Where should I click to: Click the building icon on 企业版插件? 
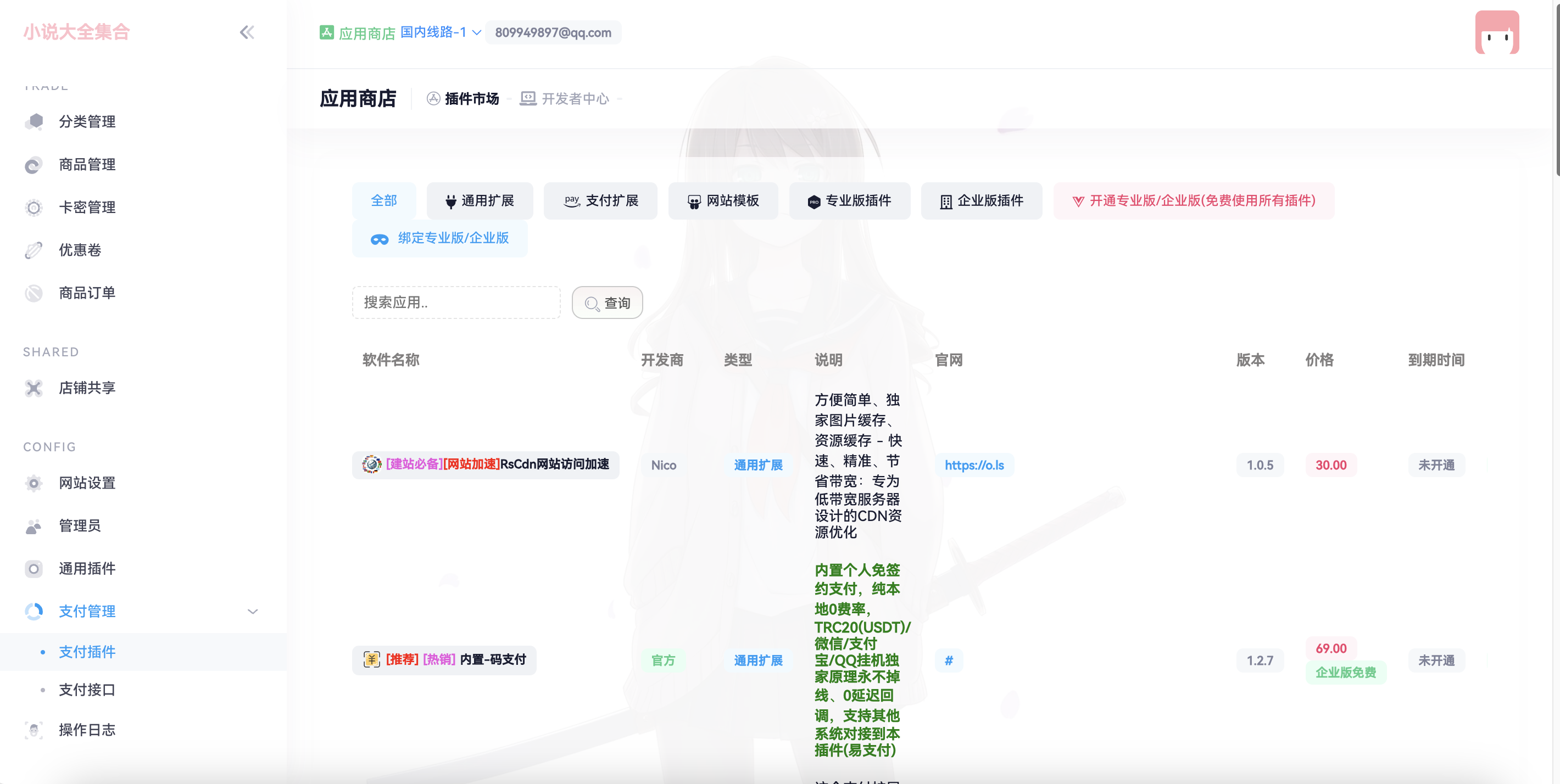coord(946,201)
